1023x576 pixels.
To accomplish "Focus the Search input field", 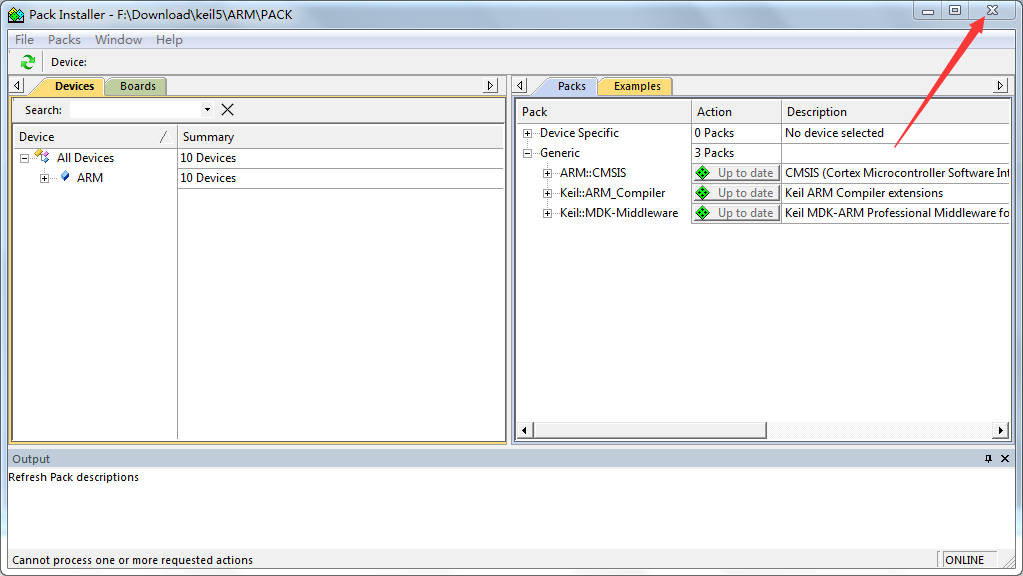I will point(135,110).
